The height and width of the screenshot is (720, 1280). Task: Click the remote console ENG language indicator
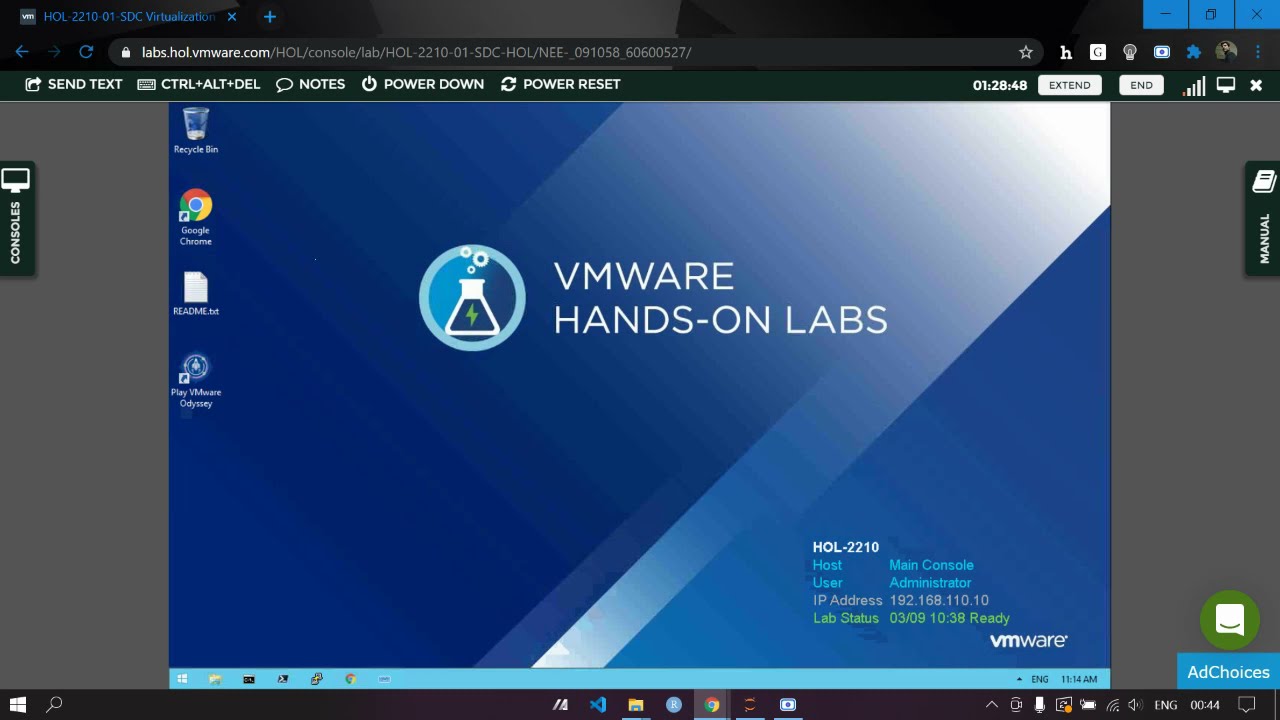click(x=1040, y=679)
